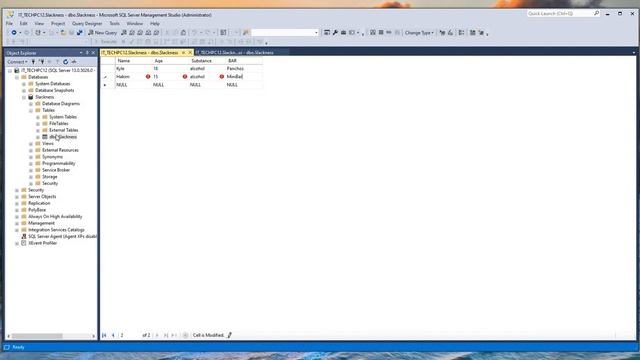This screenshot has width=640, height=360.
Task: Select the System Tables folder
Action: 63,117
